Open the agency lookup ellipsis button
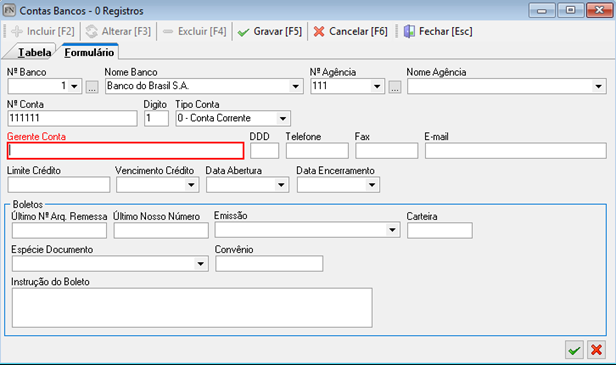Viewport: 616px width, 365px height. [x=395, y=87]
